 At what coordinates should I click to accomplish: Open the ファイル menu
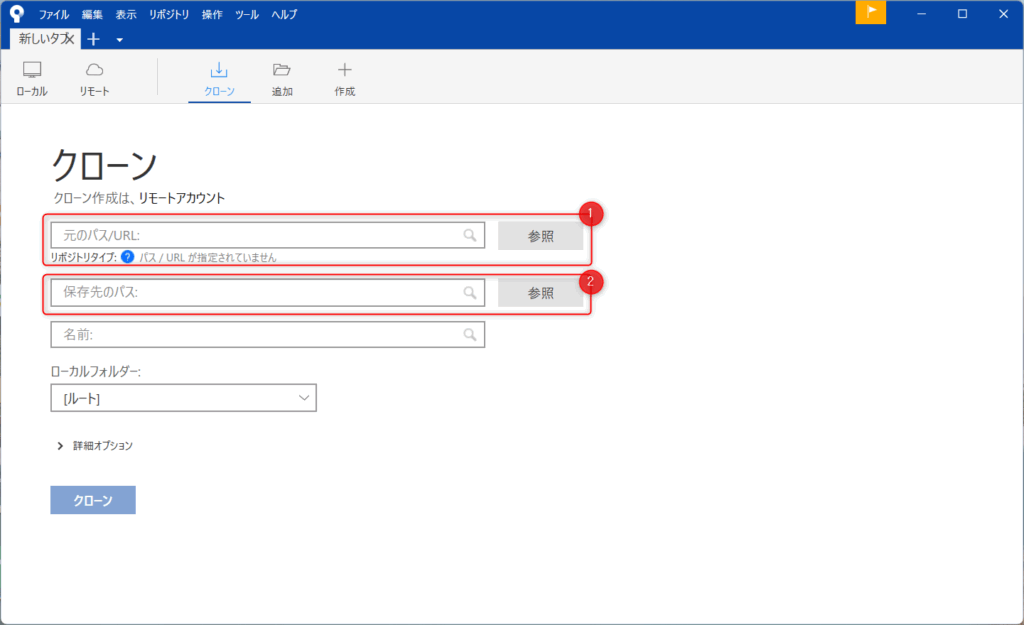coord(54,15)
